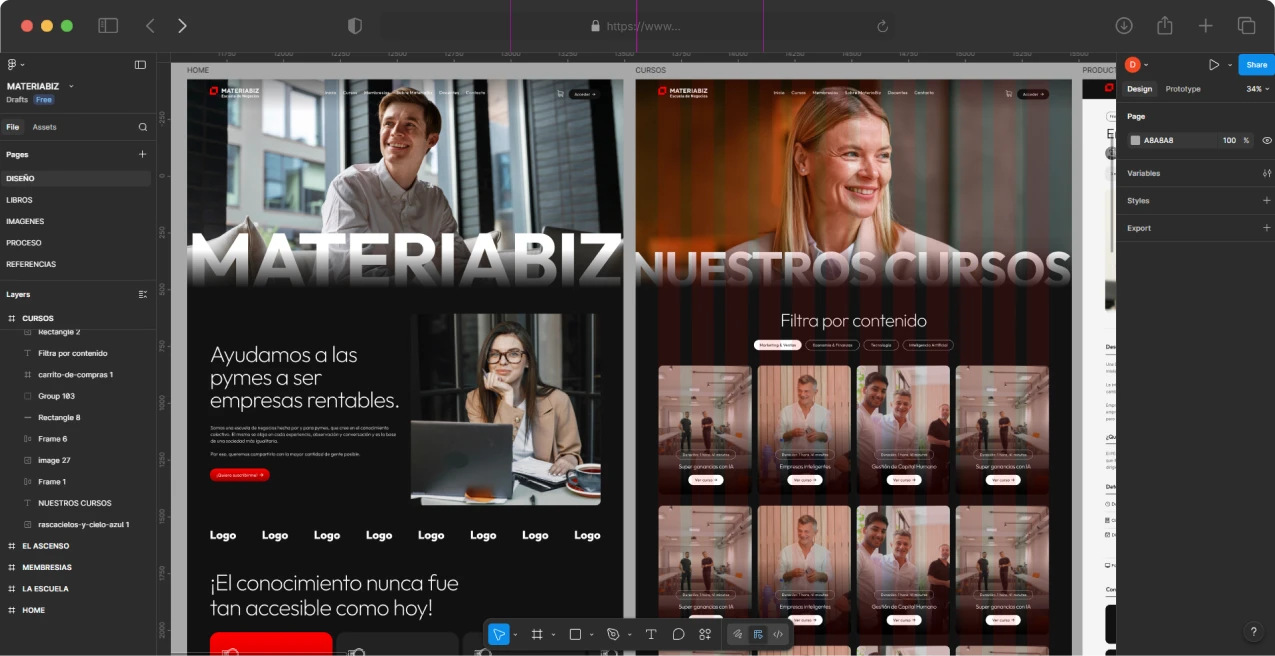Open variables settings icon in Design panel

[x=1266, y=173]
